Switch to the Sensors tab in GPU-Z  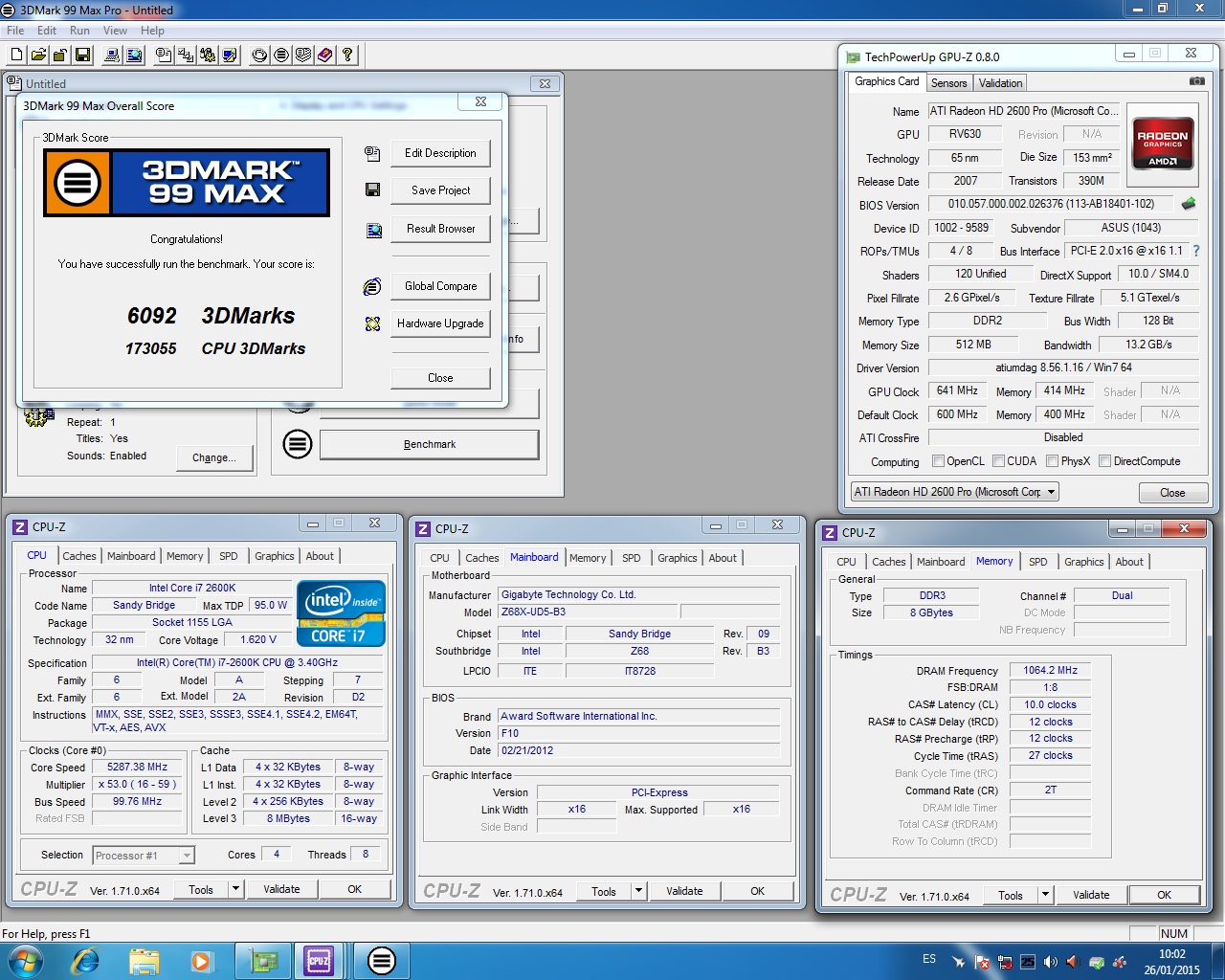tap(948, 83)
